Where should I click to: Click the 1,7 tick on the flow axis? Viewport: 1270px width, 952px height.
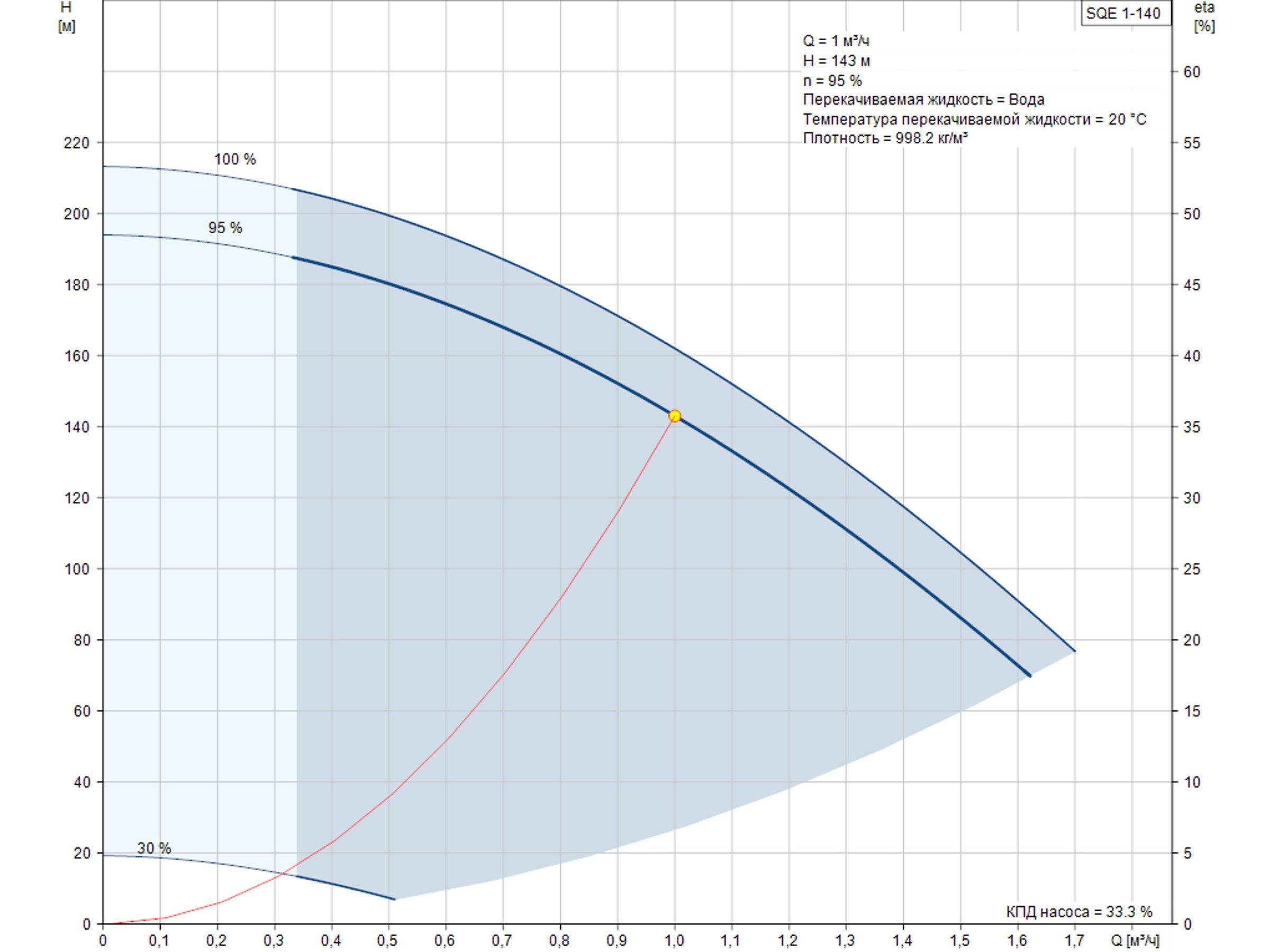[x=1074, y=940]
